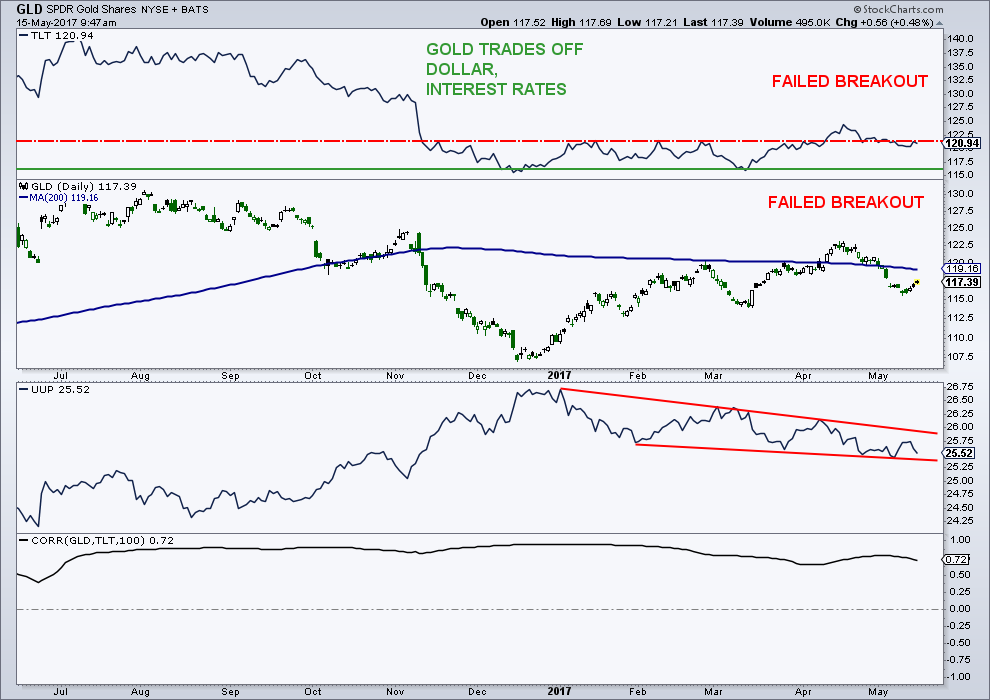Click 'Apr' on the bottom date axis

coord(803,692)
